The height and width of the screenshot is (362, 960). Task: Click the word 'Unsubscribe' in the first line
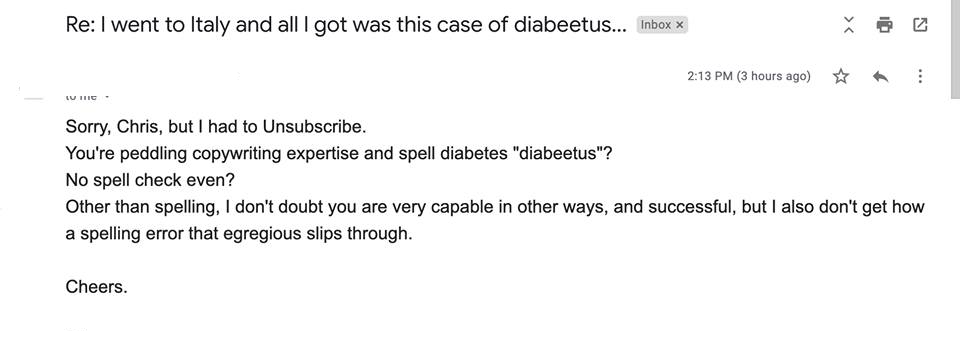tap(312, 127)
